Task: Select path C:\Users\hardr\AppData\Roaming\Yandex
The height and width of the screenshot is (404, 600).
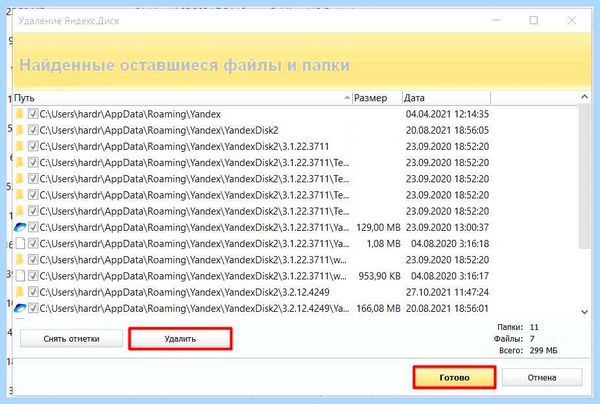Action: click(130, 114)
